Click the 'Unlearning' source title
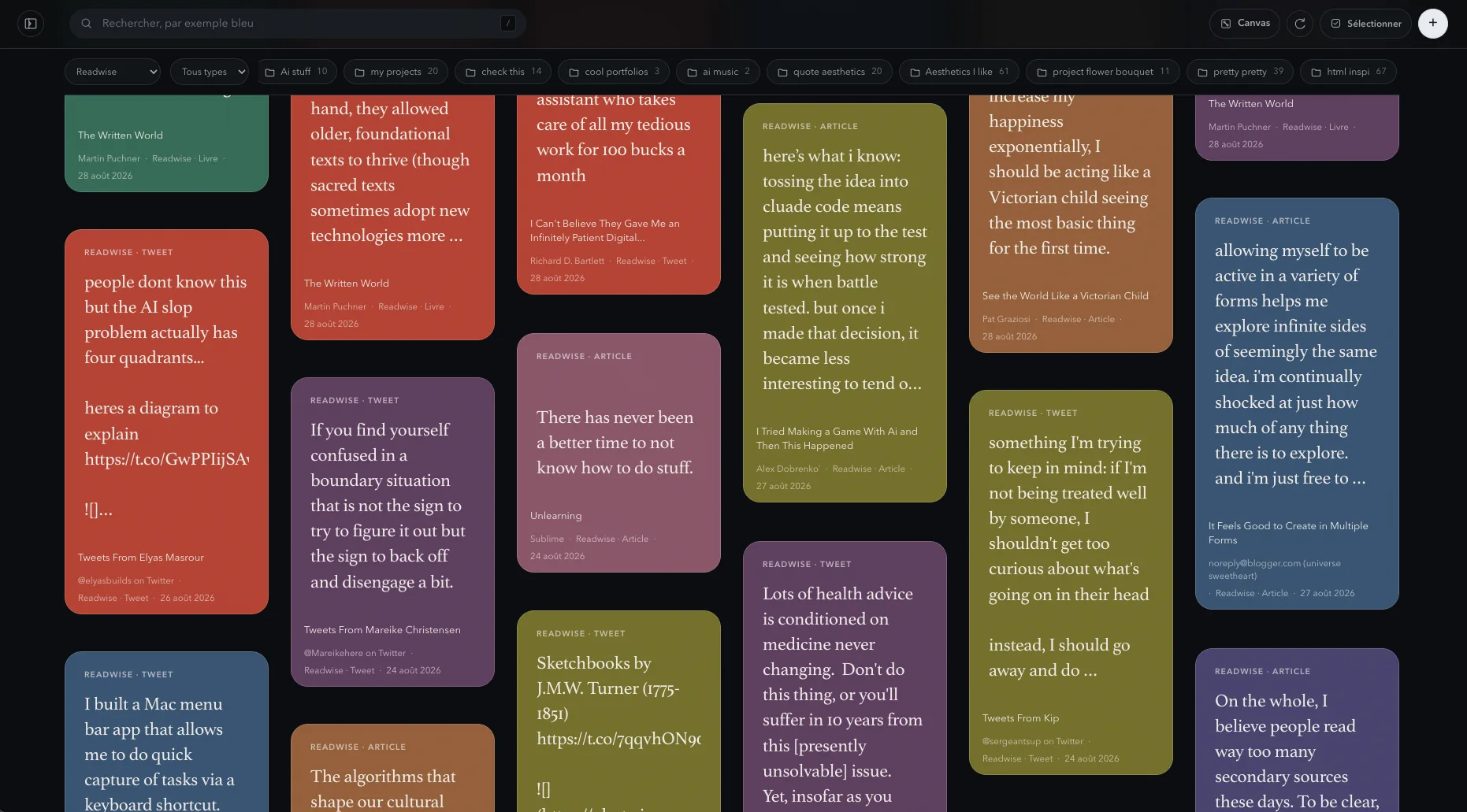Screen dimensions: 1467x812 point(555,516)
